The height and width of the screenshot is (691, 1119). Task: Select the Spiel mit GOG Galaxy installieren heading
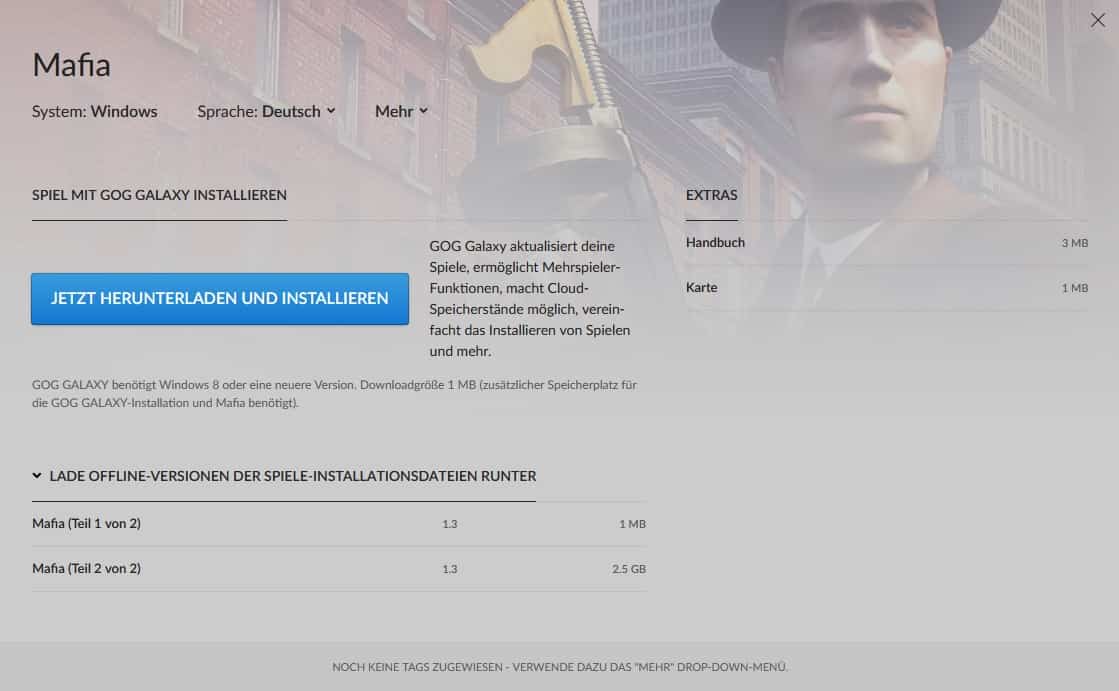pyautogui.click(x=159, y=195)
